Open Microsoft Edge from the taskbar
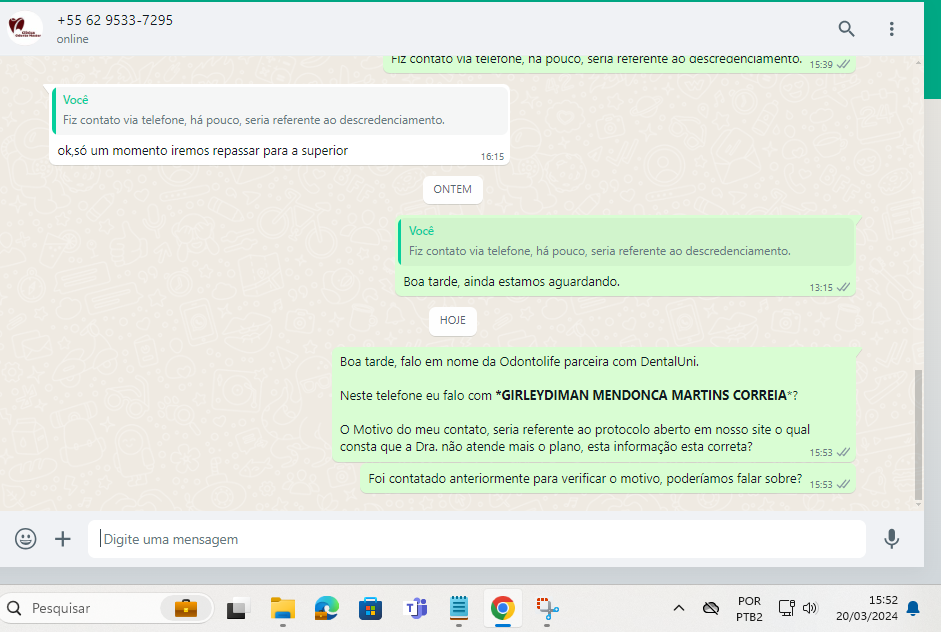Screen dimensions: 941x632 326,609
